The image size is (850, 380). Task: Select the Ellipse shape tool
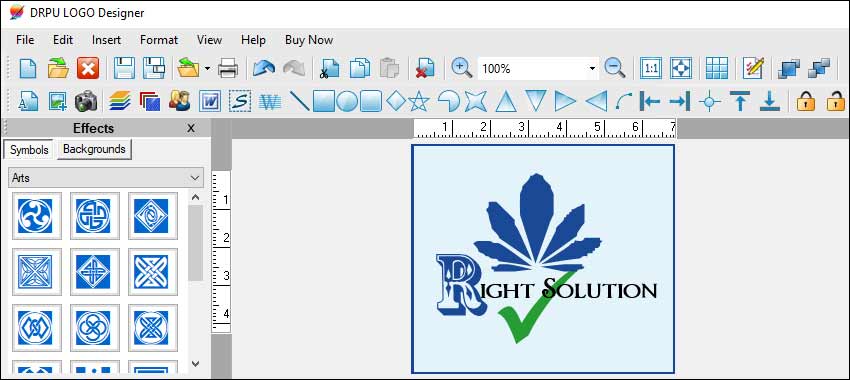click(347, 101)
